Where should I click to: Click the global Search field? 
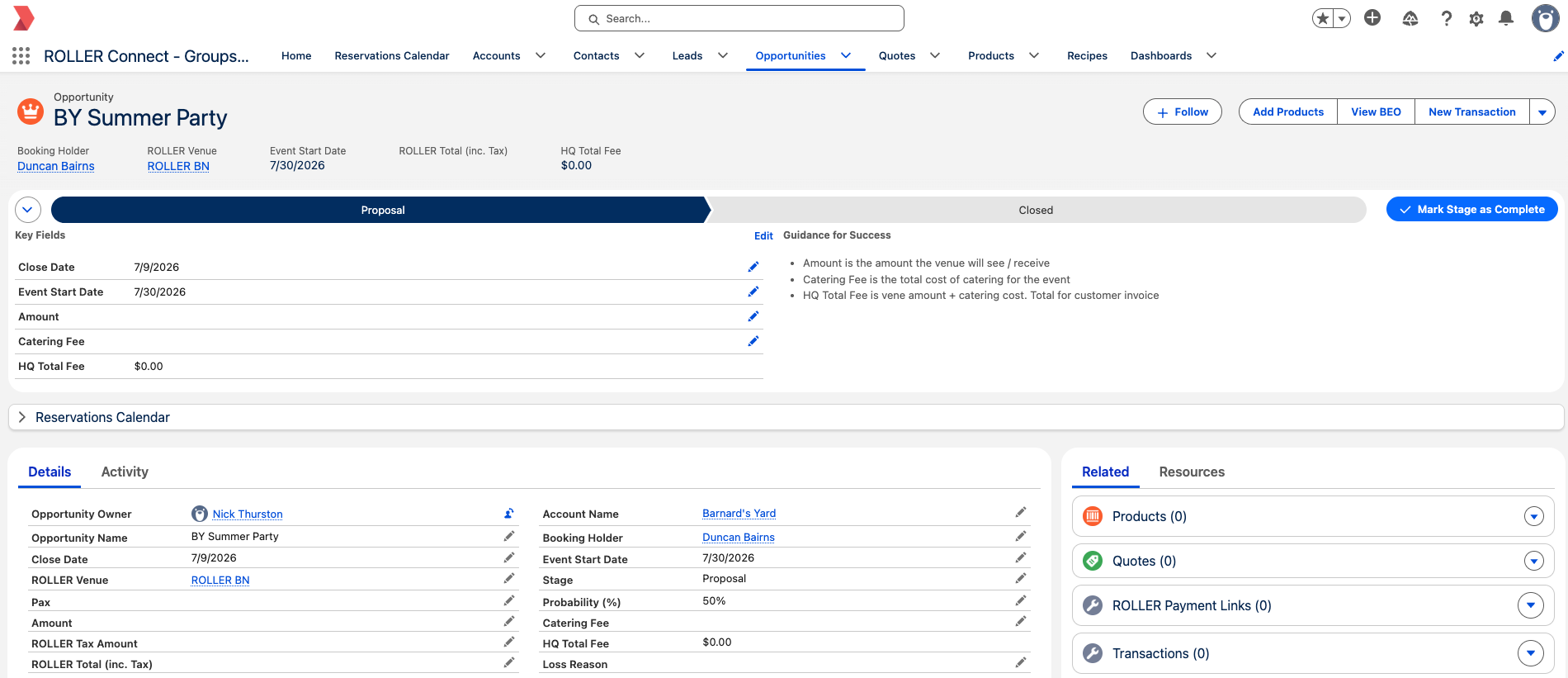pos(739,18)
